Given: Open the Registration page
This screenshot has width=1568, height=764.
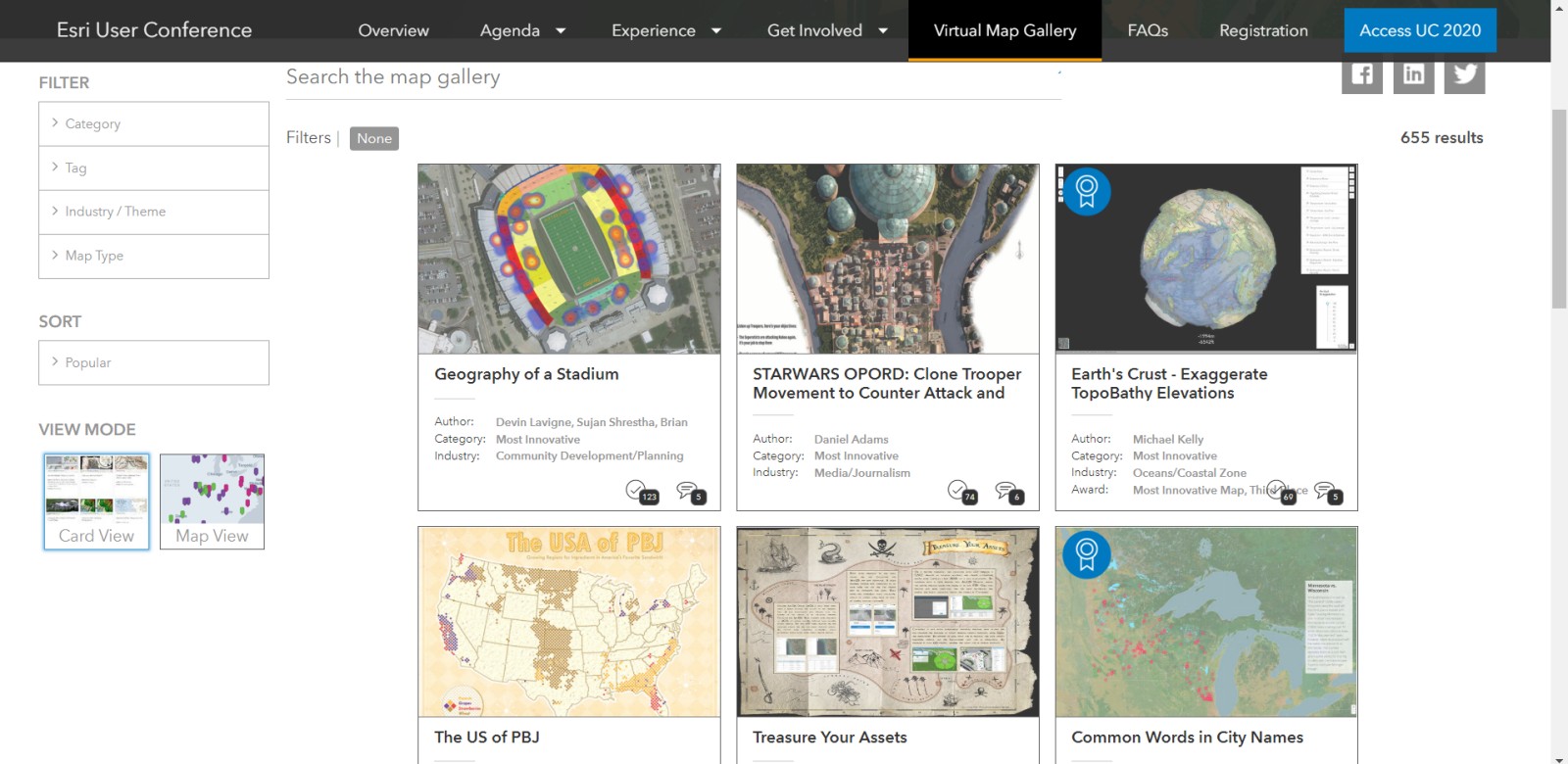Looking at the screenshot, I should [1263, 30].
